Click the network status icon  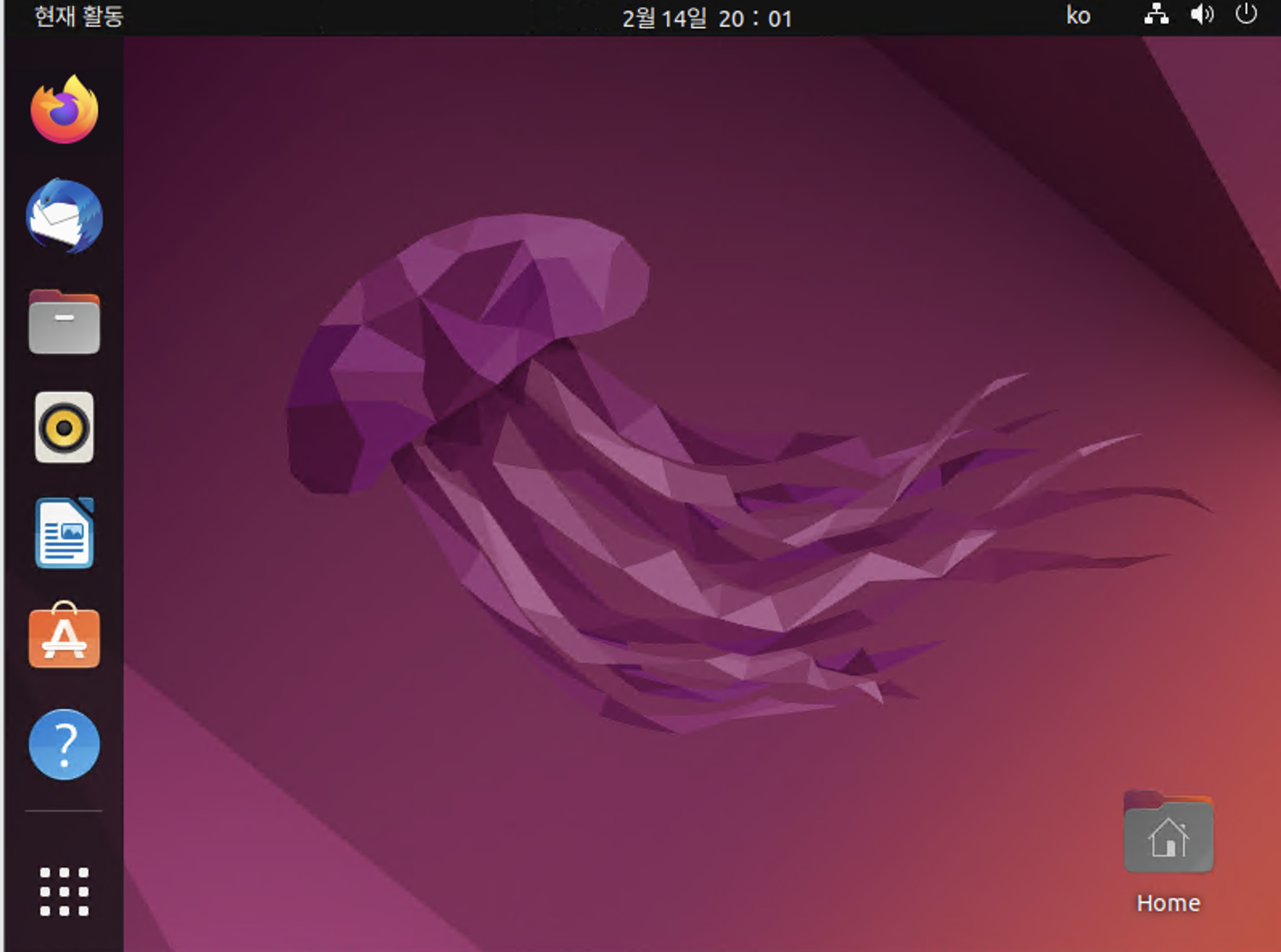[x=1156, y=15]
